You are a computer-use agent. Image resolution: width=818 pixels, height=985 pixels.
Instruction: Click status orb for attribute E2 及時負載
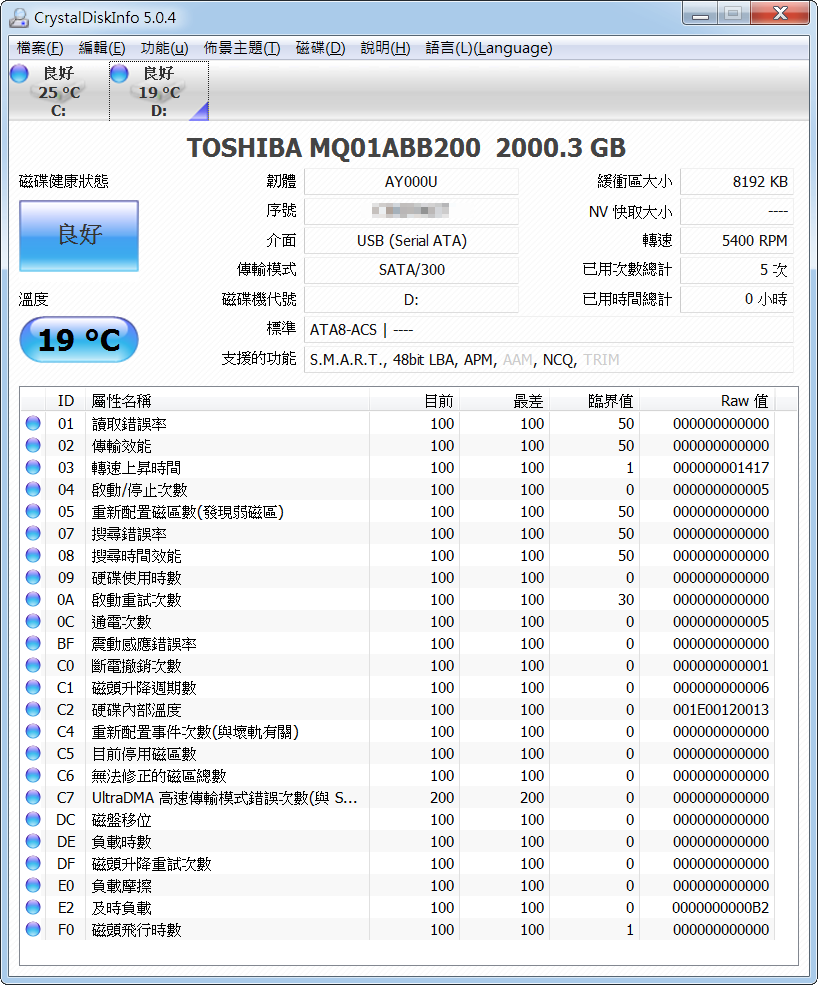33,907
